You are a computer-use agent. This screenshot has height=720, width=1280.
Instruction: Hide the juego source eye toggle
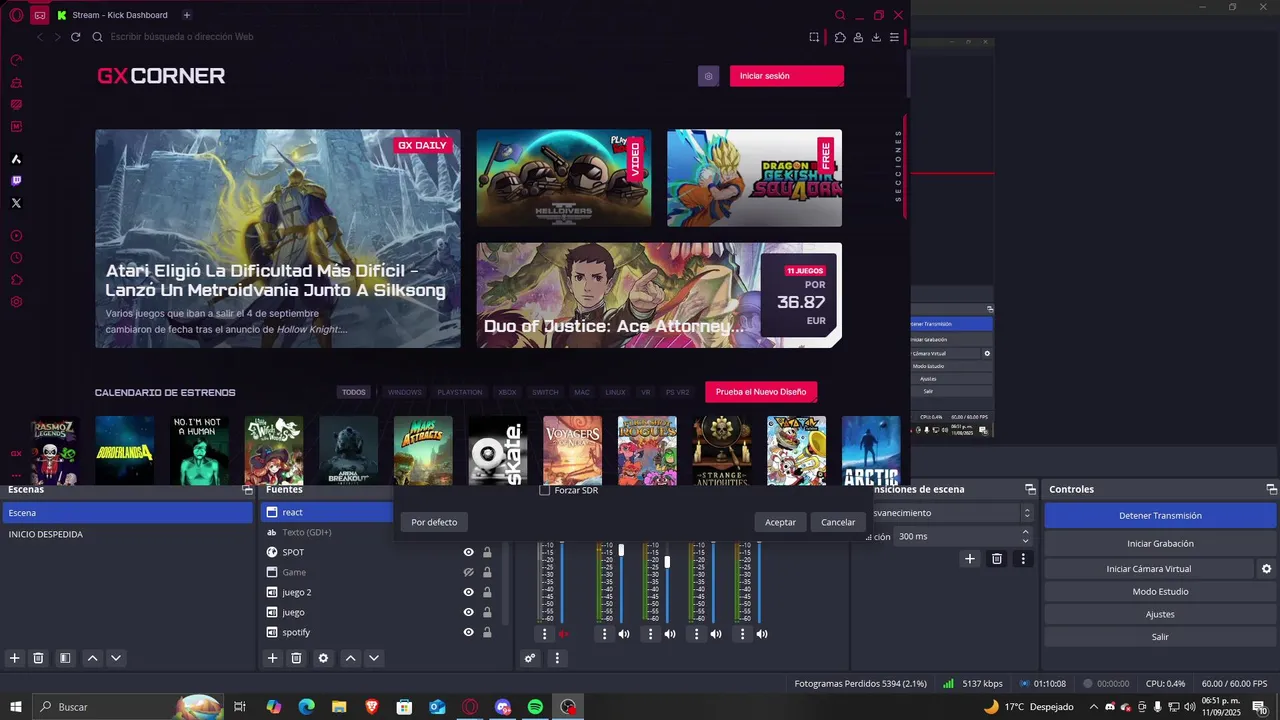tap(468, 612)
